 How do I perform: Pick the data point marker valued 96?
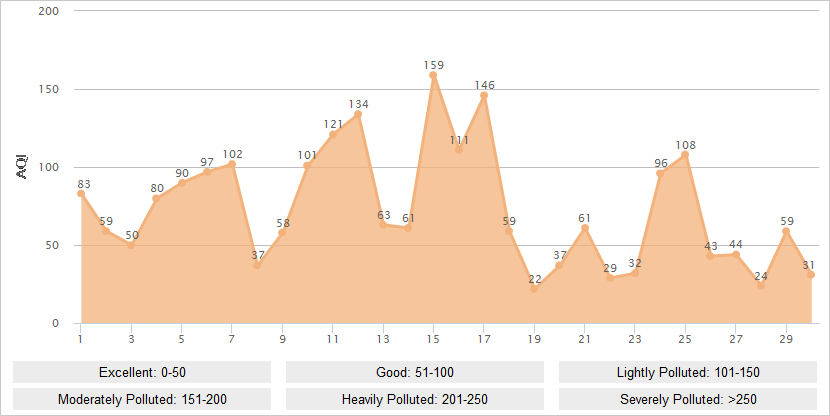660,174
